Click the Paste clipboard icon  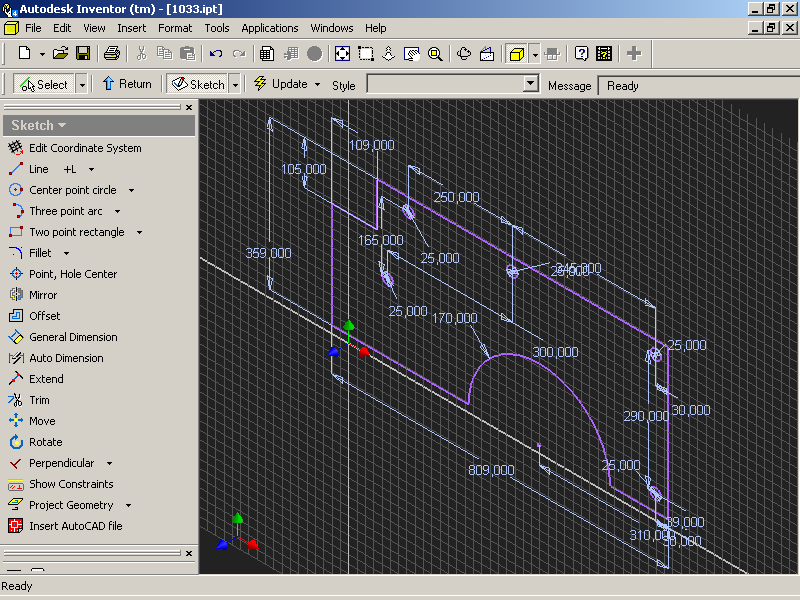pyautogui.click(x=187, y=53)
